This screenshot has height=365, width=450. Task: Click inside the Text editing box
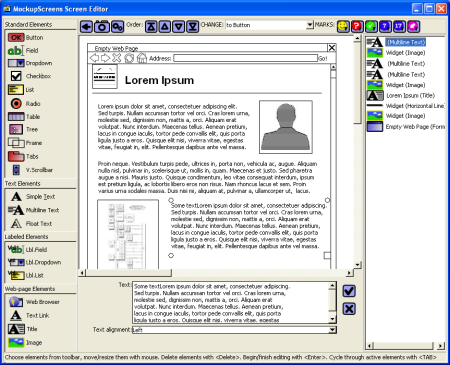pyautogui.click(x=231, y=303)
